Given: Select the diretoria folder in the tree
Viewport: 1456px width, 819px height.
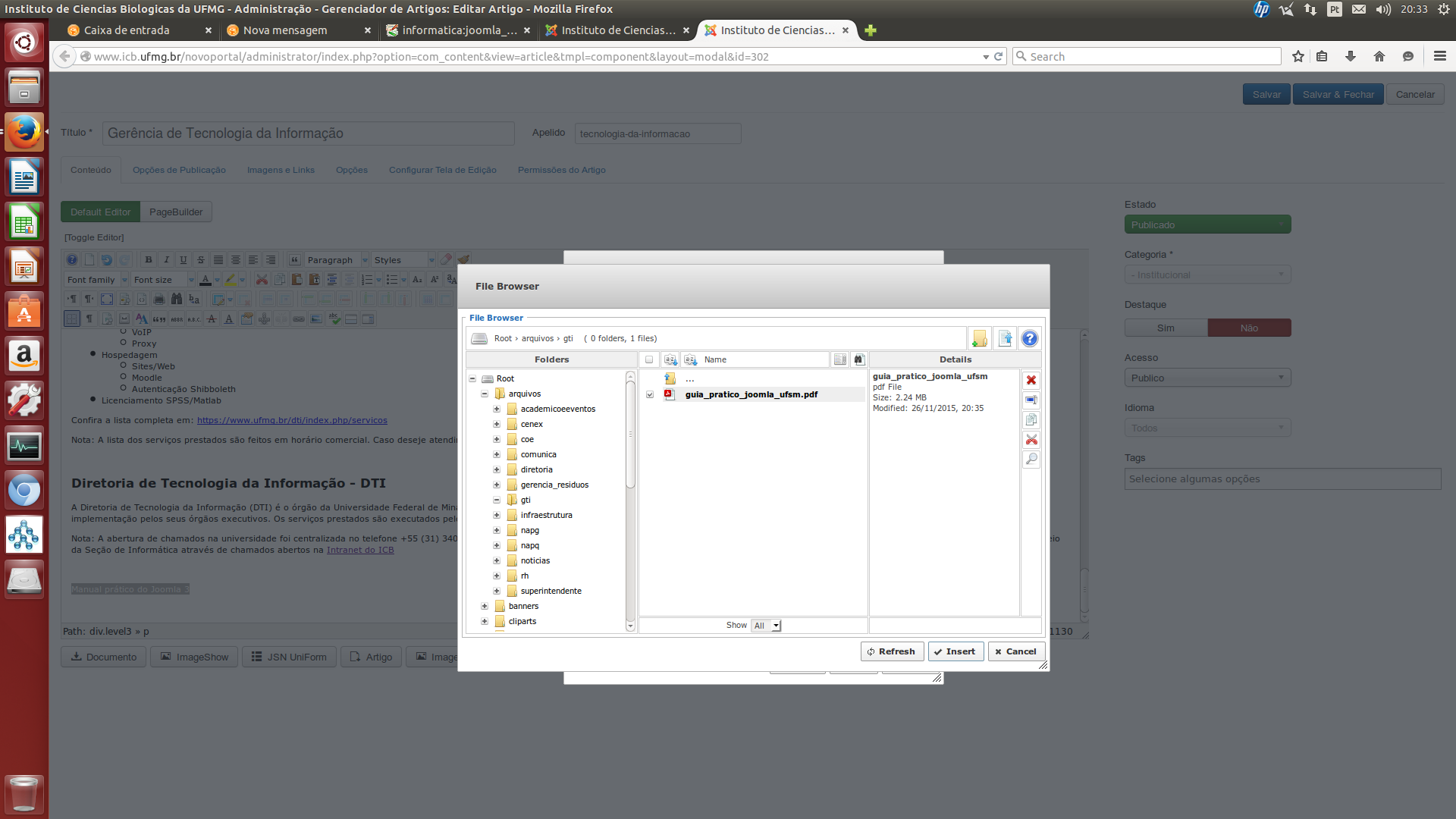Looking at the screenshot, I should pyautogui.click(x=536, y=470).
